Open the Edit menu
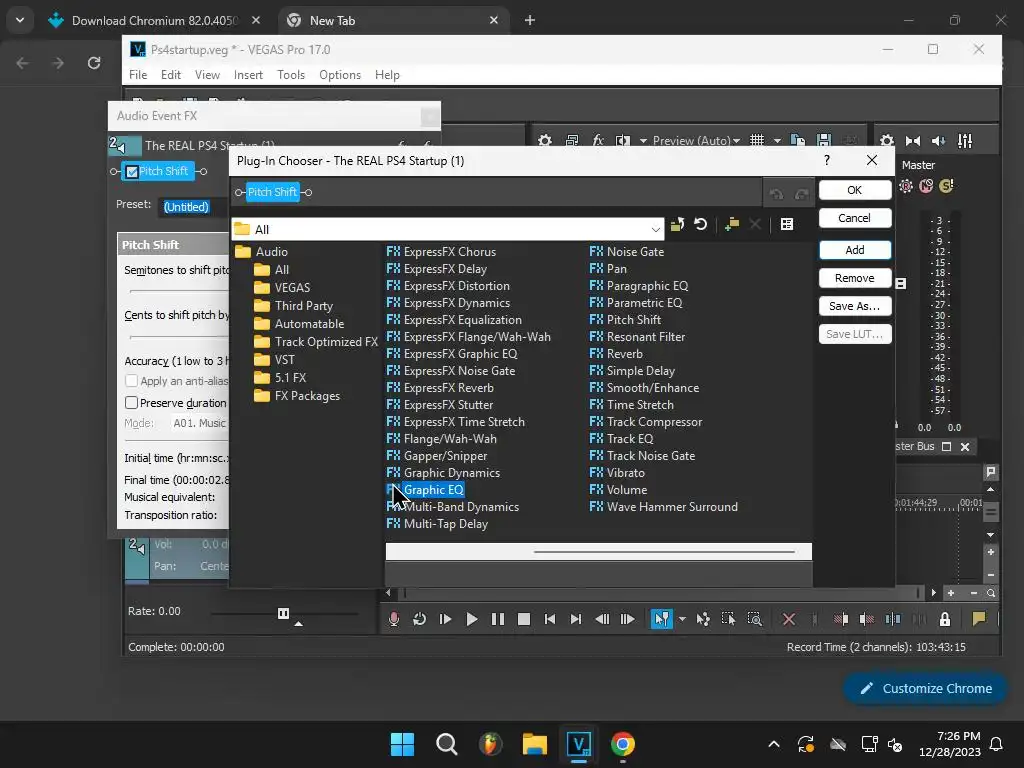 click(x=170, y=75)
